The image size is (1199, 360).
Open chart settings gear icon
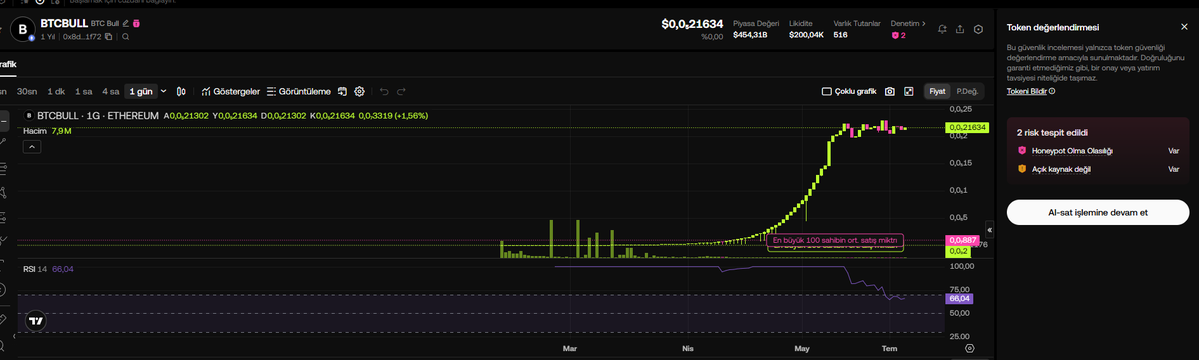click(x=359, y=92)
